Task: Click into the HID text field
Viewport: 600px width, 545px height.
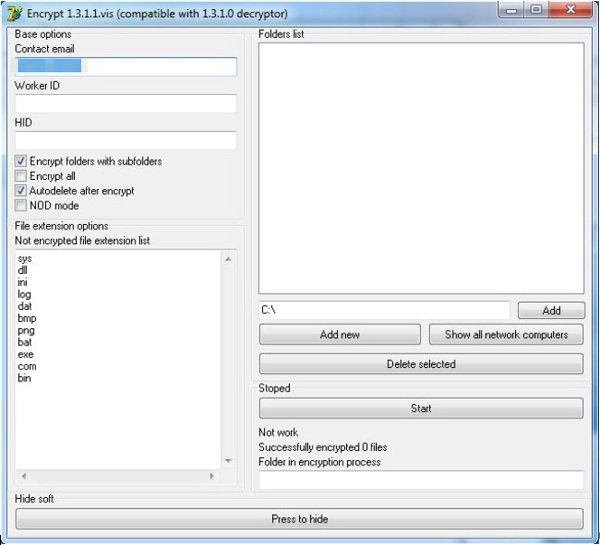Action: pyautogui.click(x=125, y=141)
